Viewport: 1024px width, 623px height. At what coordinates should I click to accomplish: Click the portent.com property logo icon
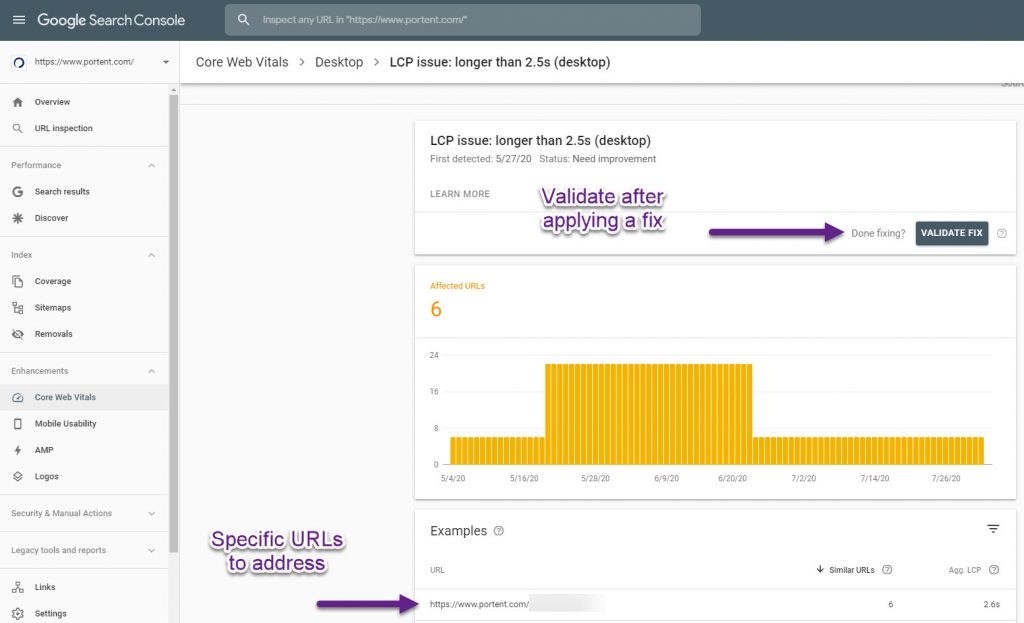pyautogui.click(x=19, y=62)
